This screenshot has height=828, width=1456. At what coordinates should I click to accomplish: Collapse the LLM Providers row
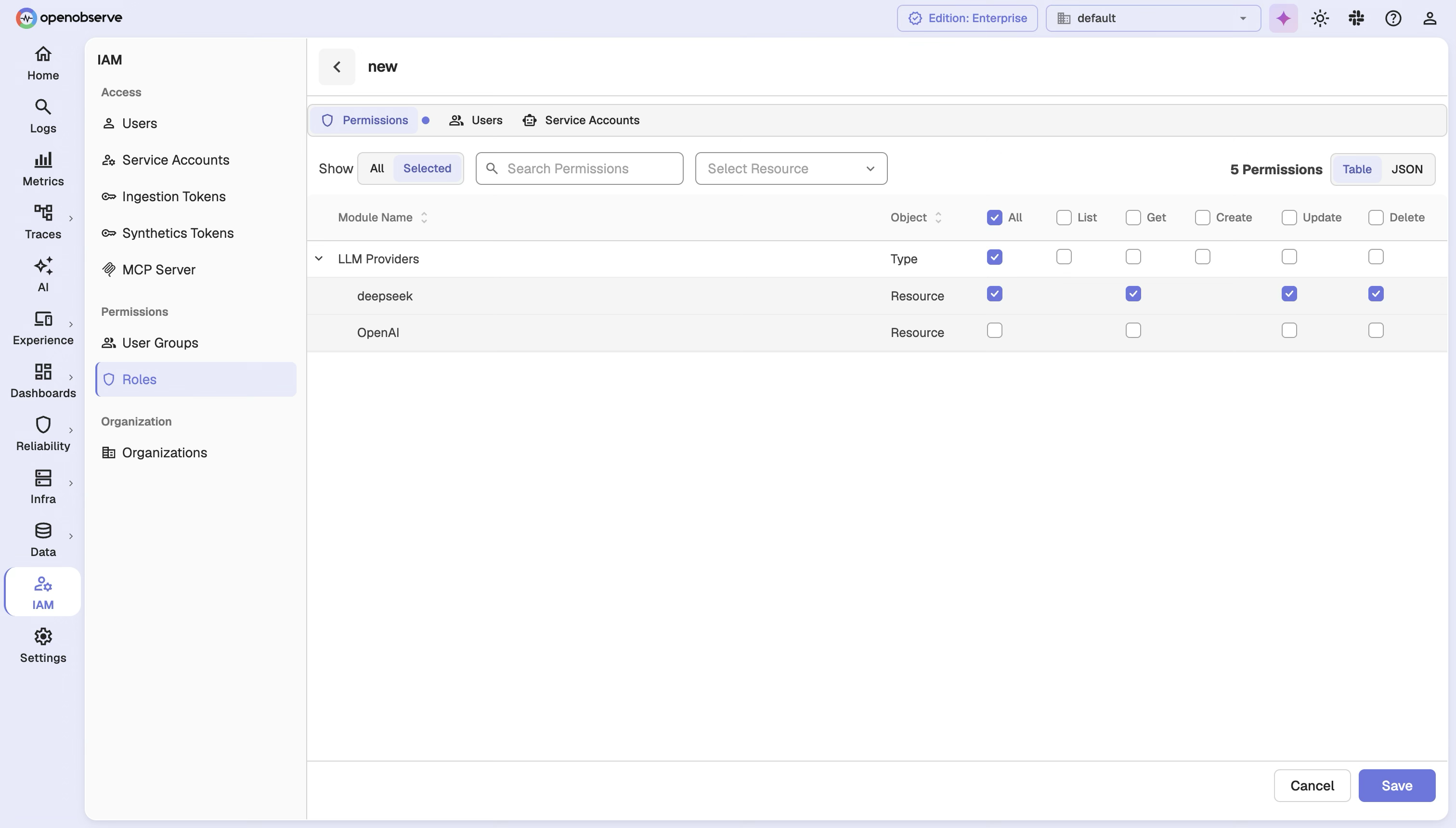(319, 259)
